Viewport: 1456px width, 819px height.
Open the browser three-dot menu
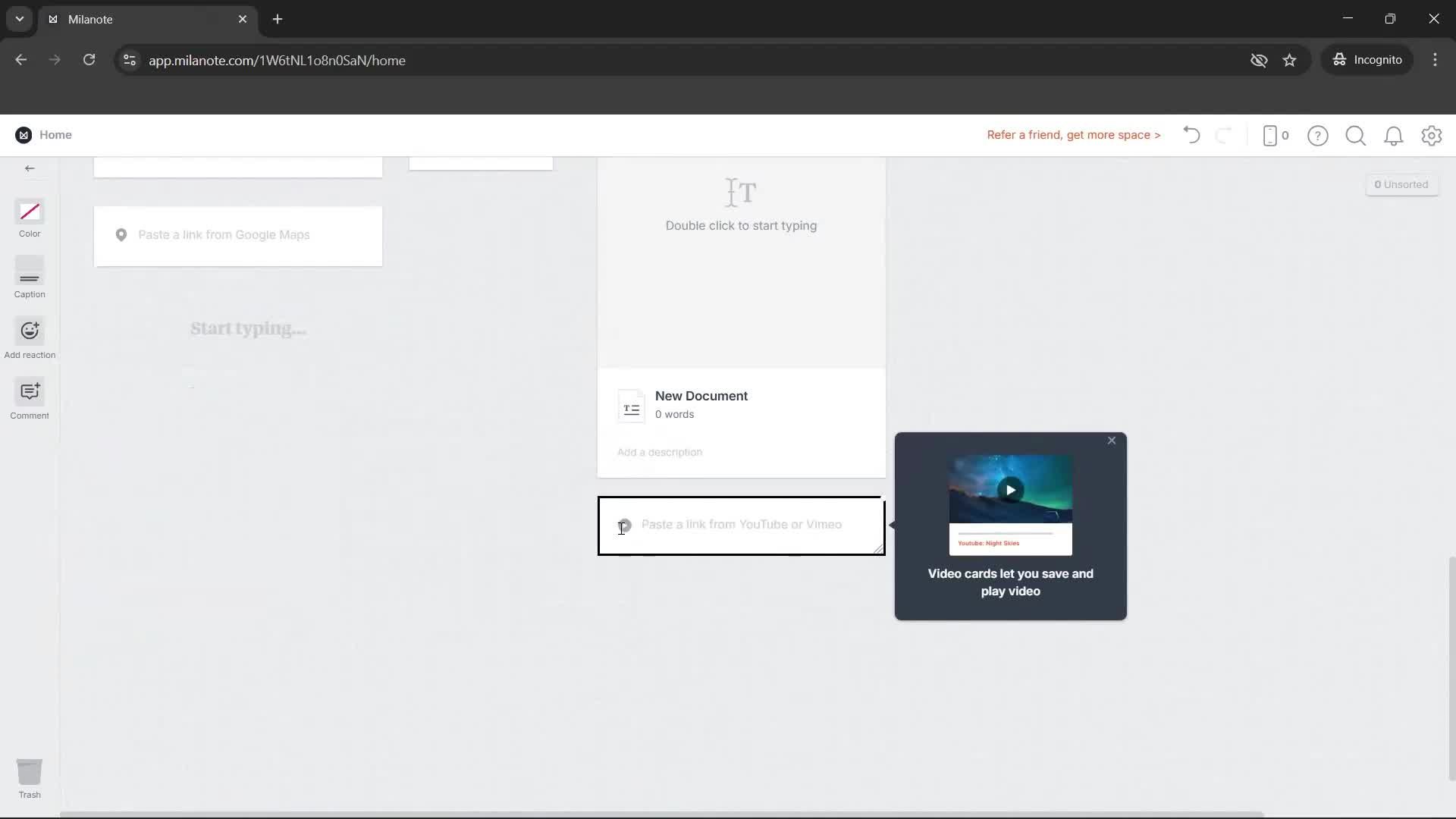(x=1436, y=60)
